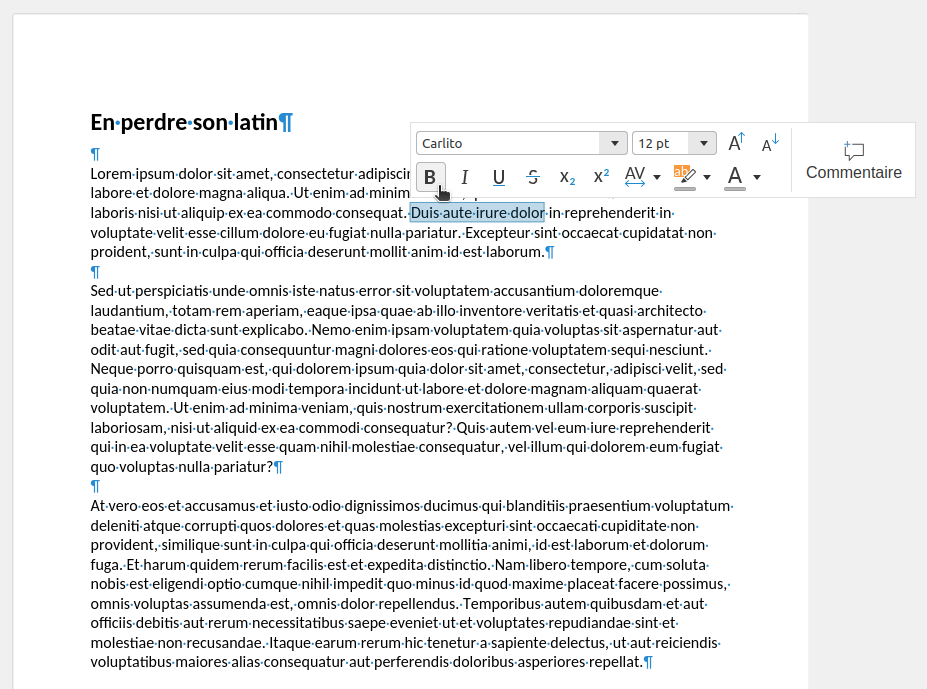This screenshot has width=927, height=689.
Task: Increase font size with the large A icon
Action: click(x=737, y=143)
